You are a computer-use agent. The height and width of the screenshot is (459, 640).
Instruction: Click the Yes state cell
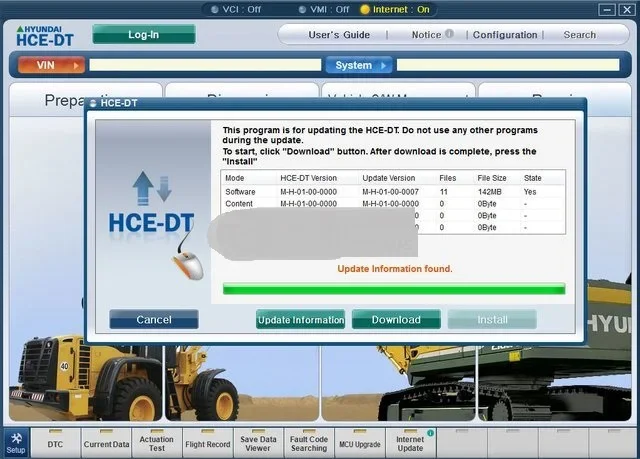click(x=530, y=192)
